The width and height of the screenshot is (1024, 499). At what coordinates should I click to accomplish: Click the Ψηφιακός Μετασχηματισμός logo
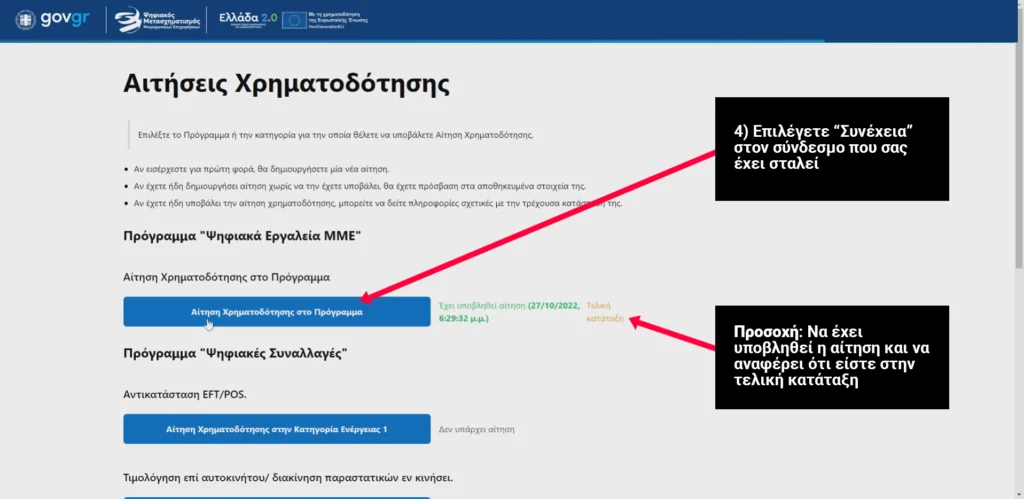coord(155,20)
